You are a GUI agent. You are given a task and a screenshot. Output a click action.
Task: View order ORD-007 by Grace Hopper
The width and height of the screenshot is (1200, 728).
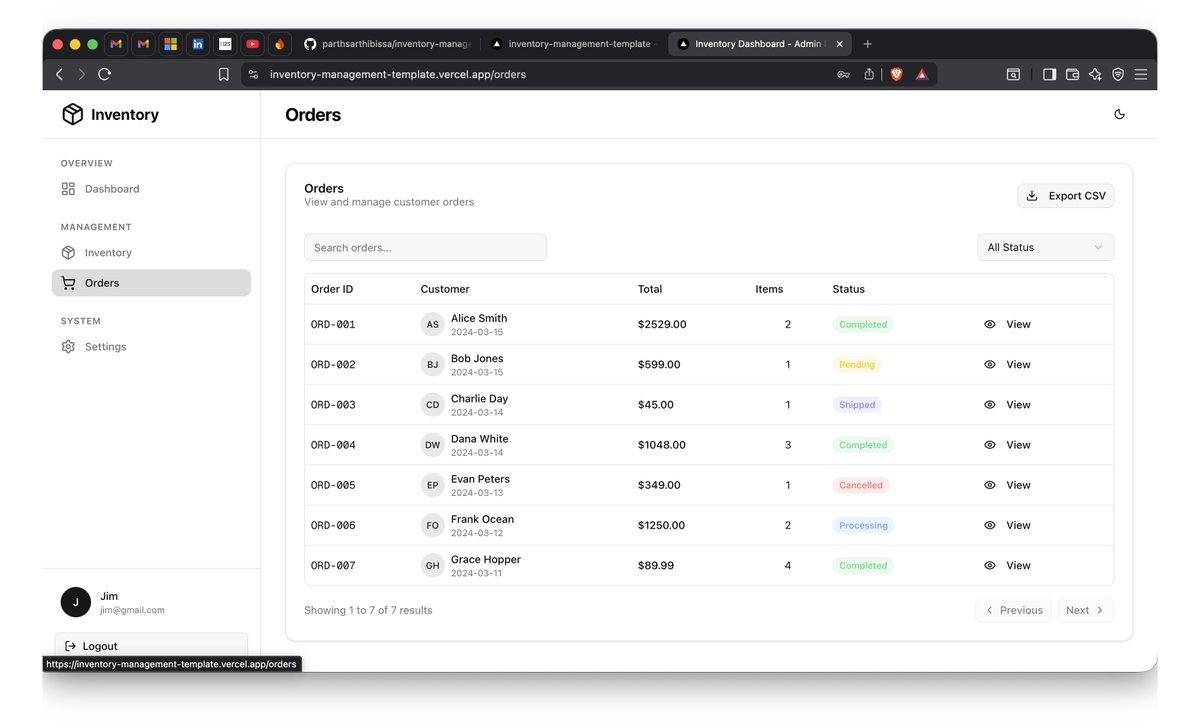1007,565
